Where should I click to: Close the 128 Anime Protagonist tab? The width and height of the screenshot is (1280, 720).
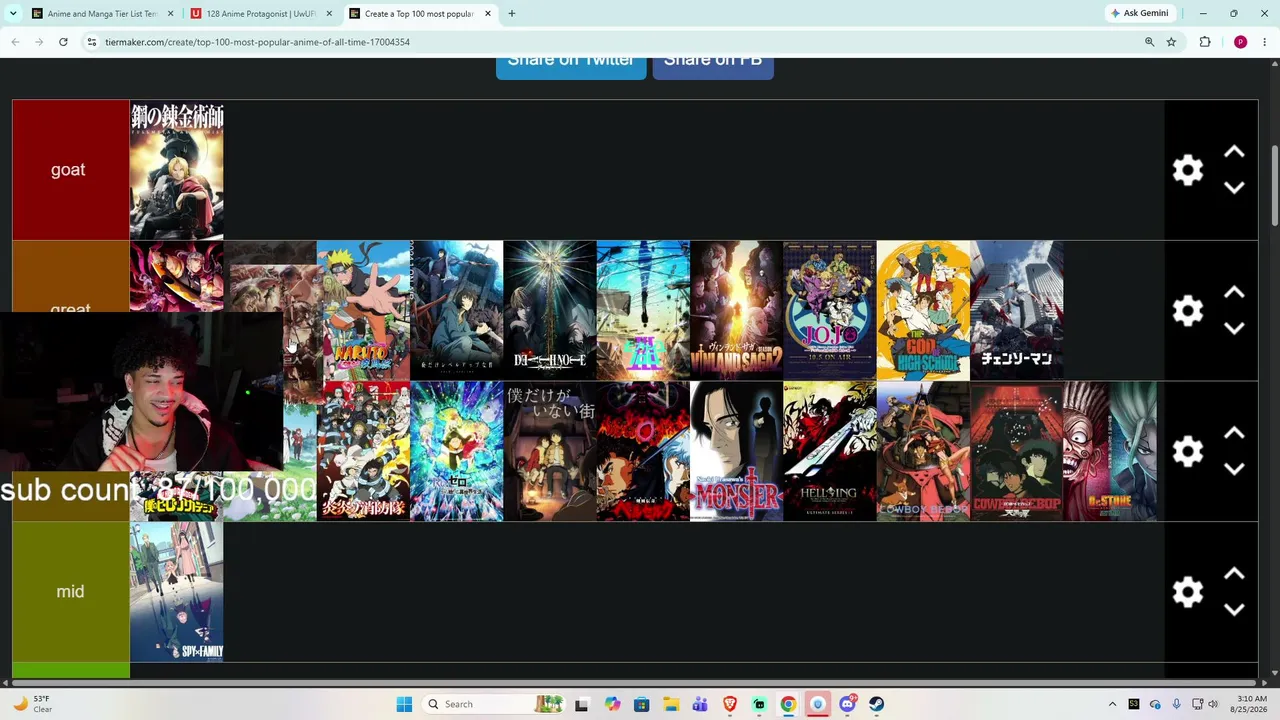click(329, 14)
